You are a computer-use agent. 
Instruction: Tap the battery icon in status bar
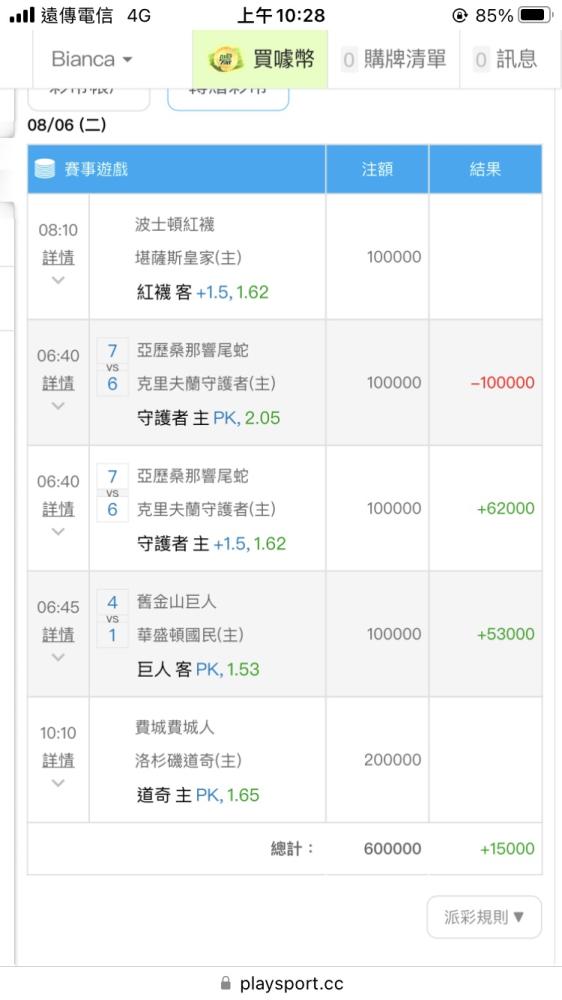tap(535, 15)
